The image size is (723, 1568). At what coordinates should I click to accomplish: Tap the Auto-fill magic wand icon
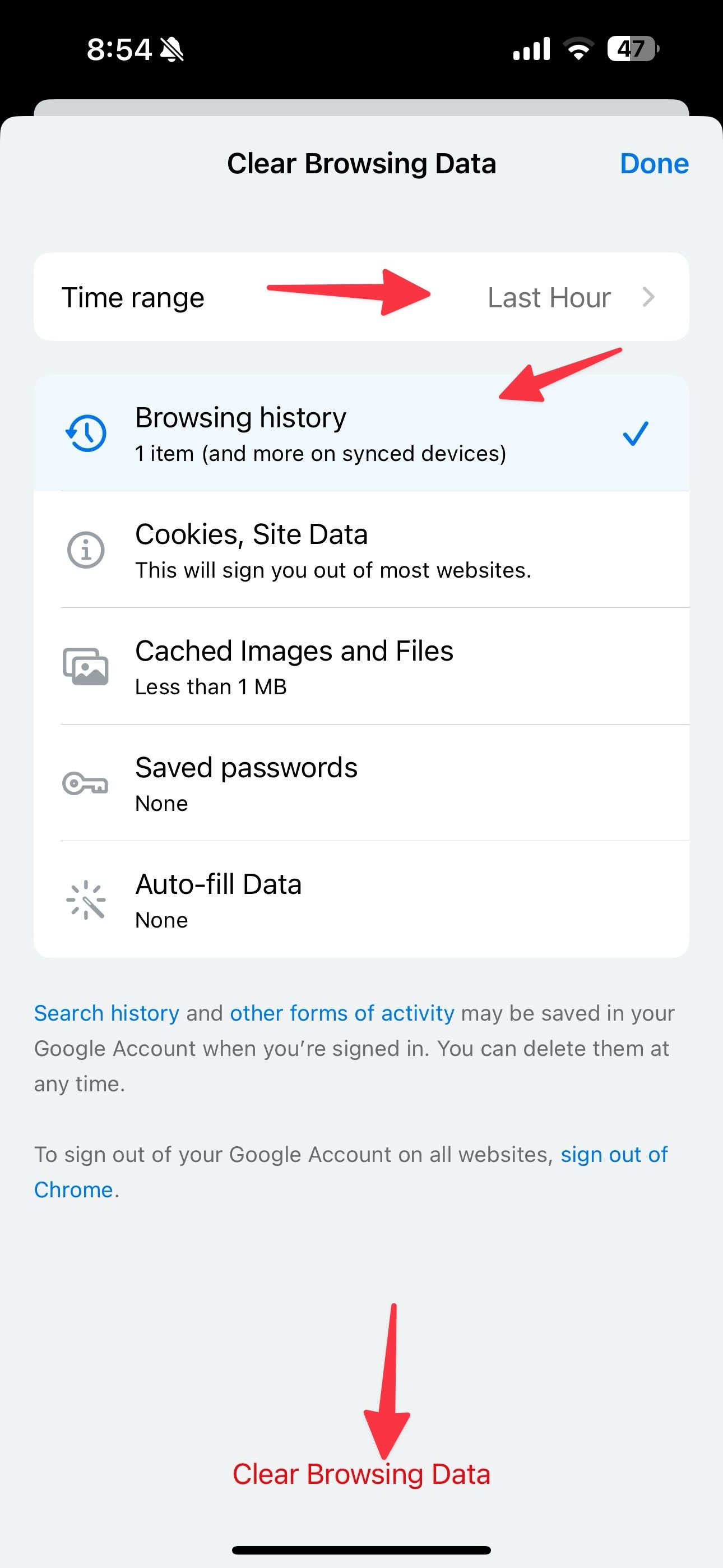tap(86, 900)
